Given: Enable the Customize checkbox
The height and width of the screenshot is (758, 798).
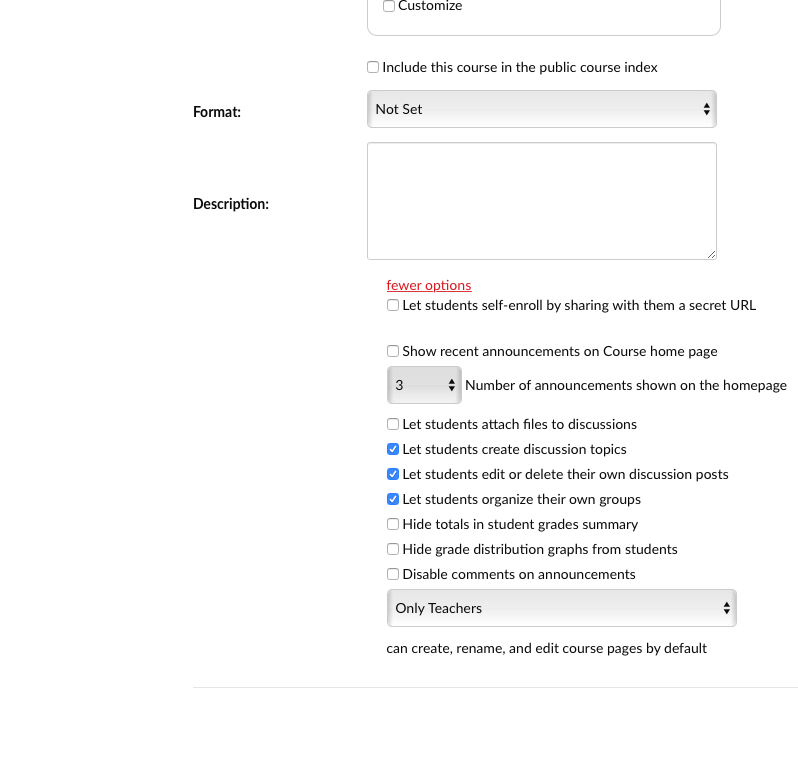Looking at the screenshot, I should coord(389,6).
